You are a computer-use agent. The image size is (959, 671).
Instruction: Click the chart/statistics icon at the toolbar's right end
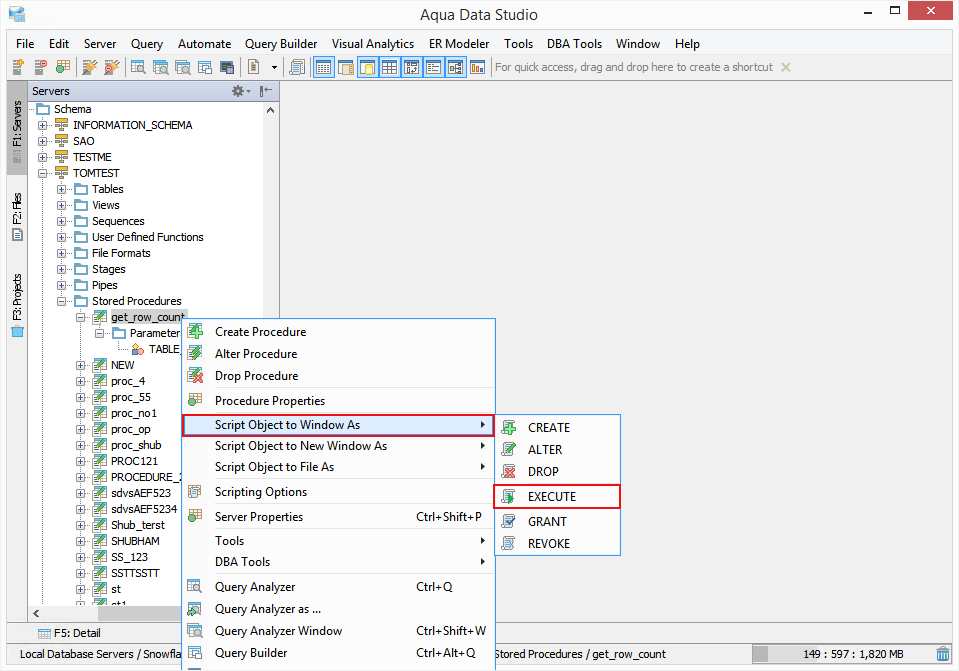476,66
